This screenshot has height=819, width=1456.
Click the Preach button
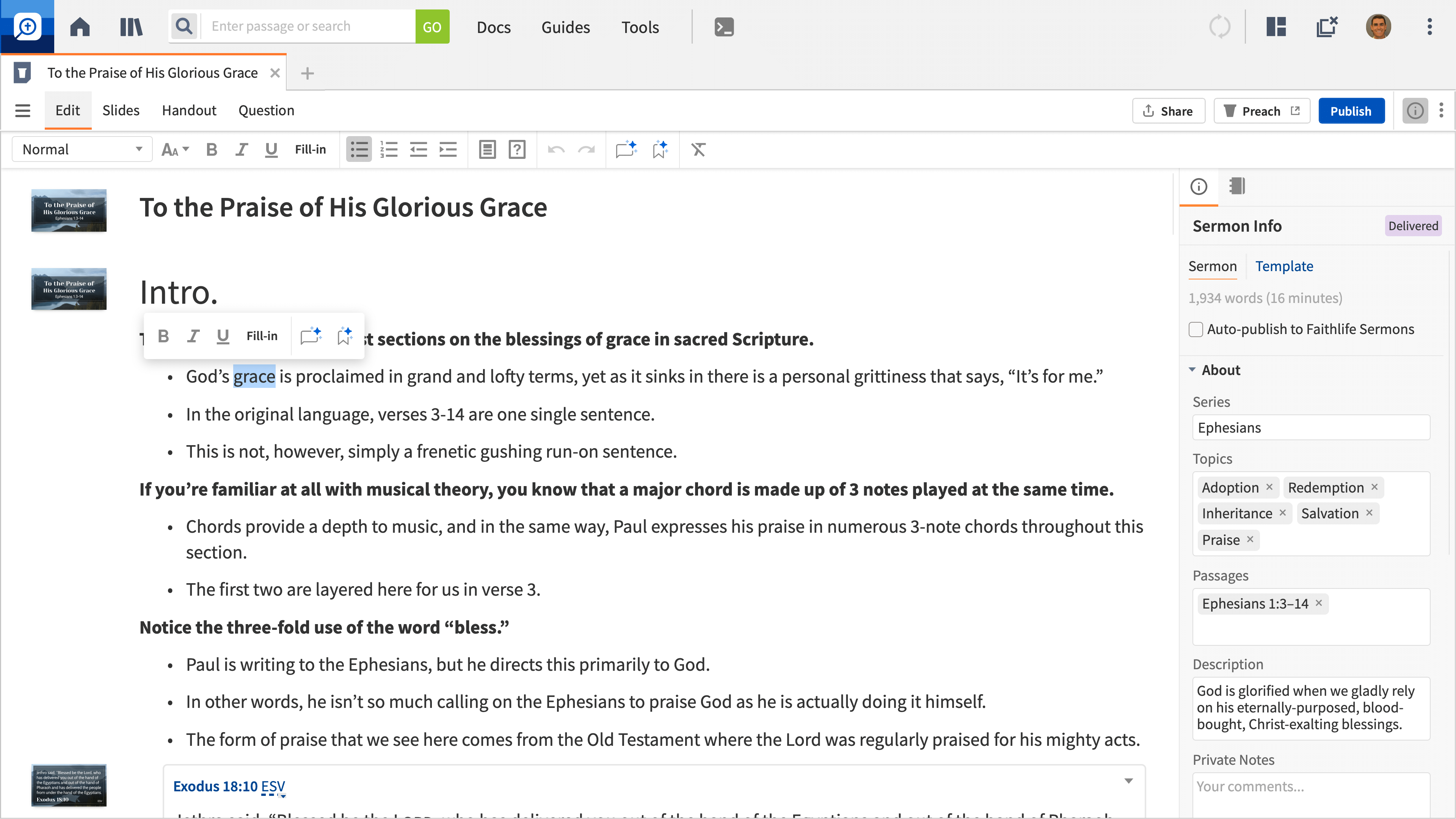(1261, 111)
